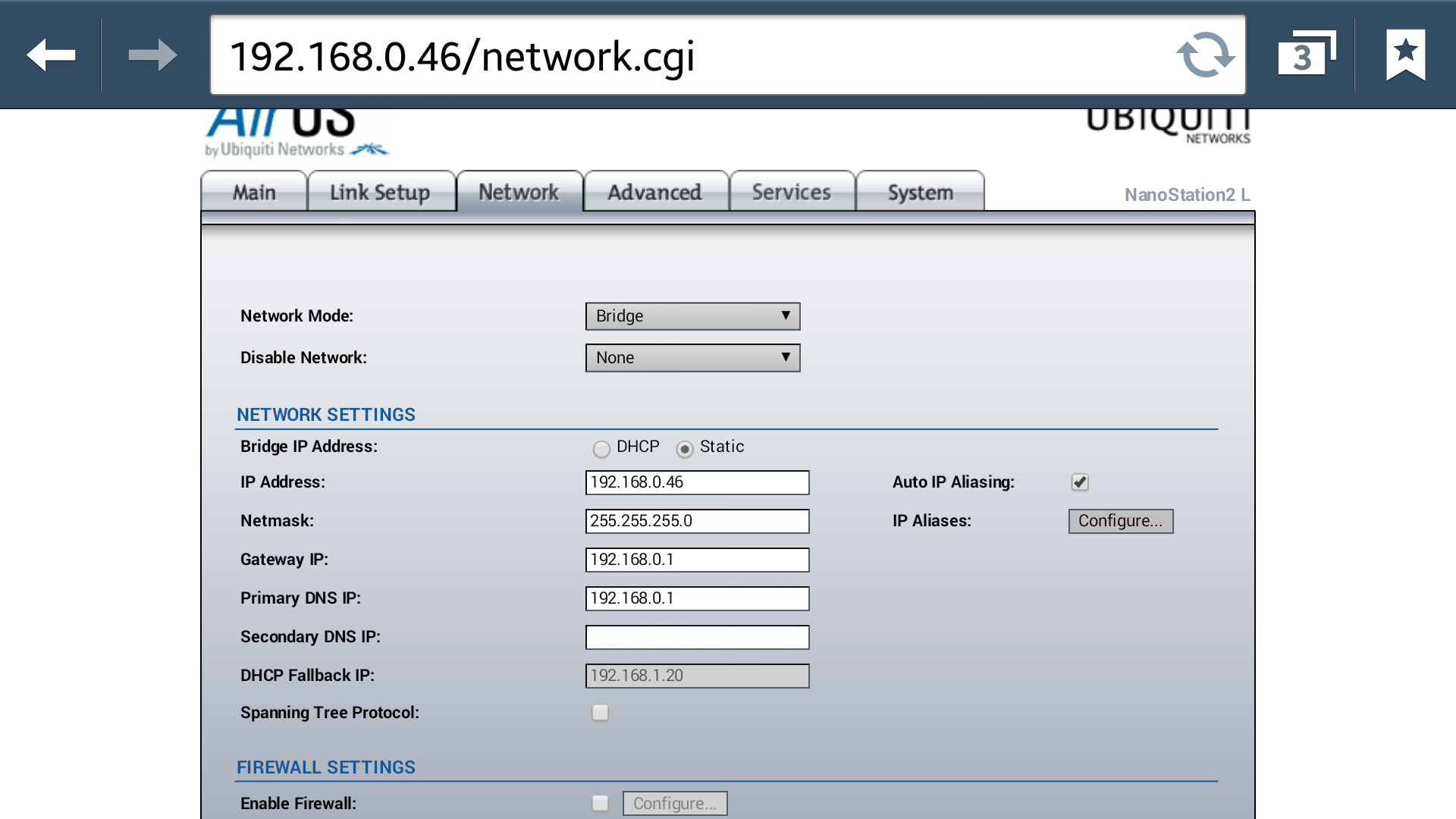1456x819 pixels.
Task: Enable Spanning Tree Protocol checkbox
Action: [x=600, y=713]
